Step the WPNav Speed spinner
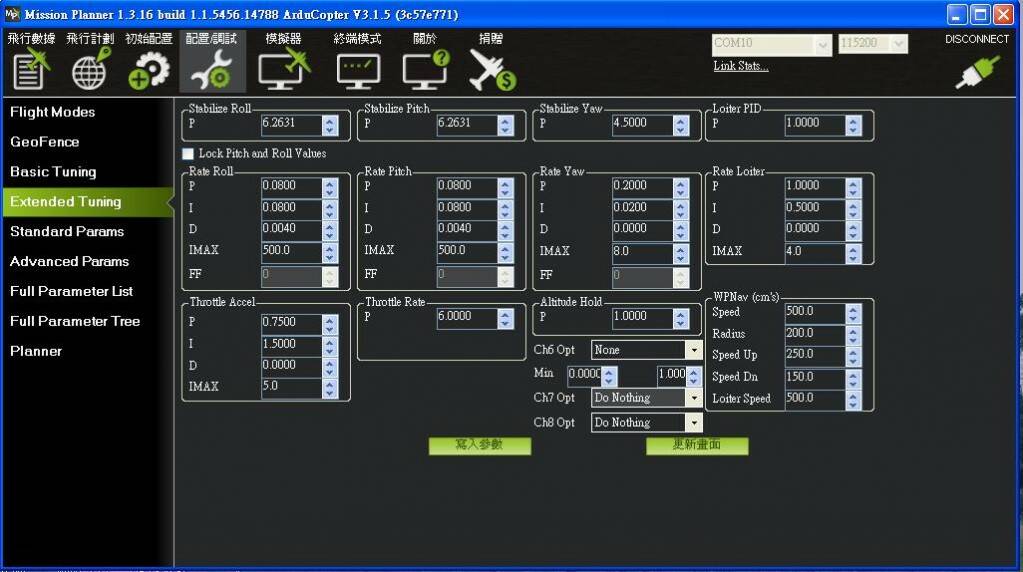Image resolution: width=1023 pixels, height=572 pixels. (853, 314)
